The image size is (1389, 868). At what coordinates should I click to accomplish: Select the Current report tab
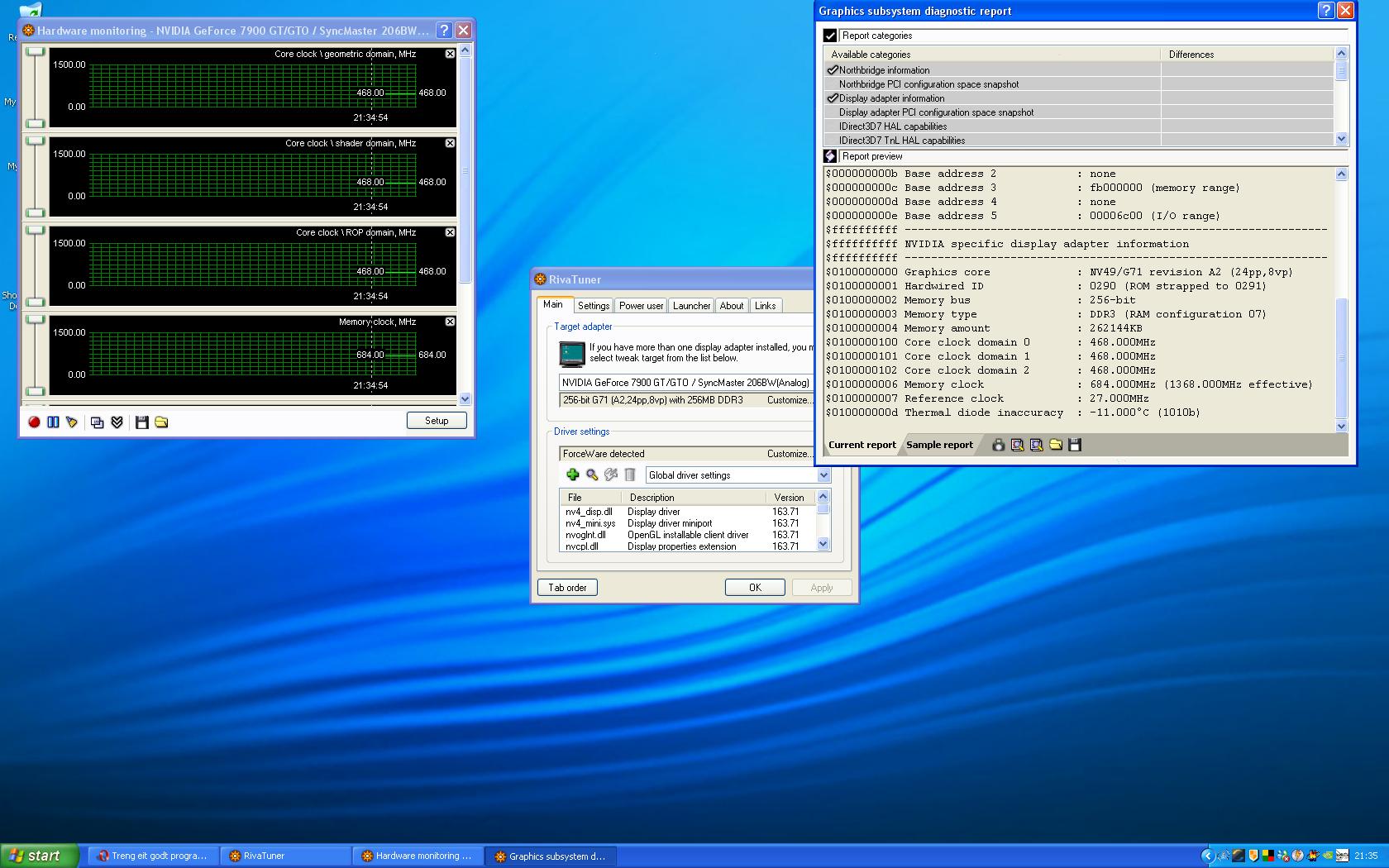(x=862, y=445)
